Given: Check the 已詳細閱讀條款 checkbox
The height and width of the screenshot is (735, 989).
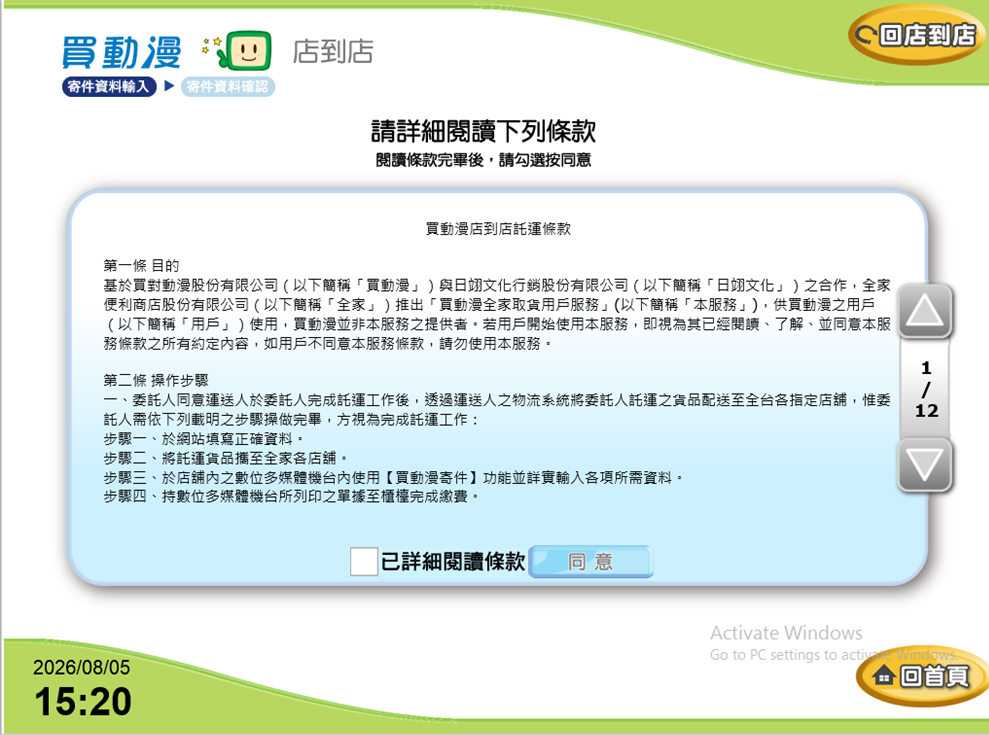Looking at the screenshot, I should (364, 562).
